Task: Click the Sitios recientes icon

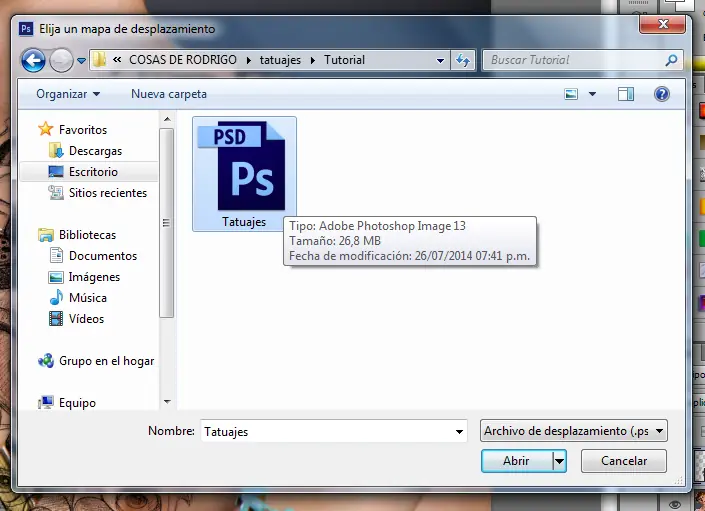Action: pos(56,192)
